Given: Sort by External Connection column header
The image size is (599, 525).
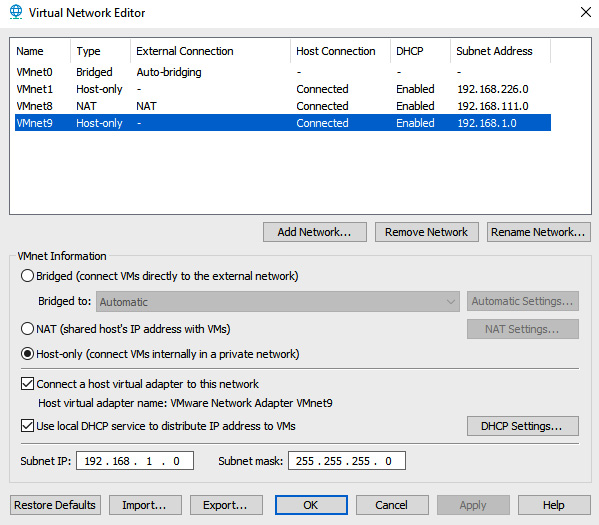Looking at the screenshot, I should [x=210, y=51].
